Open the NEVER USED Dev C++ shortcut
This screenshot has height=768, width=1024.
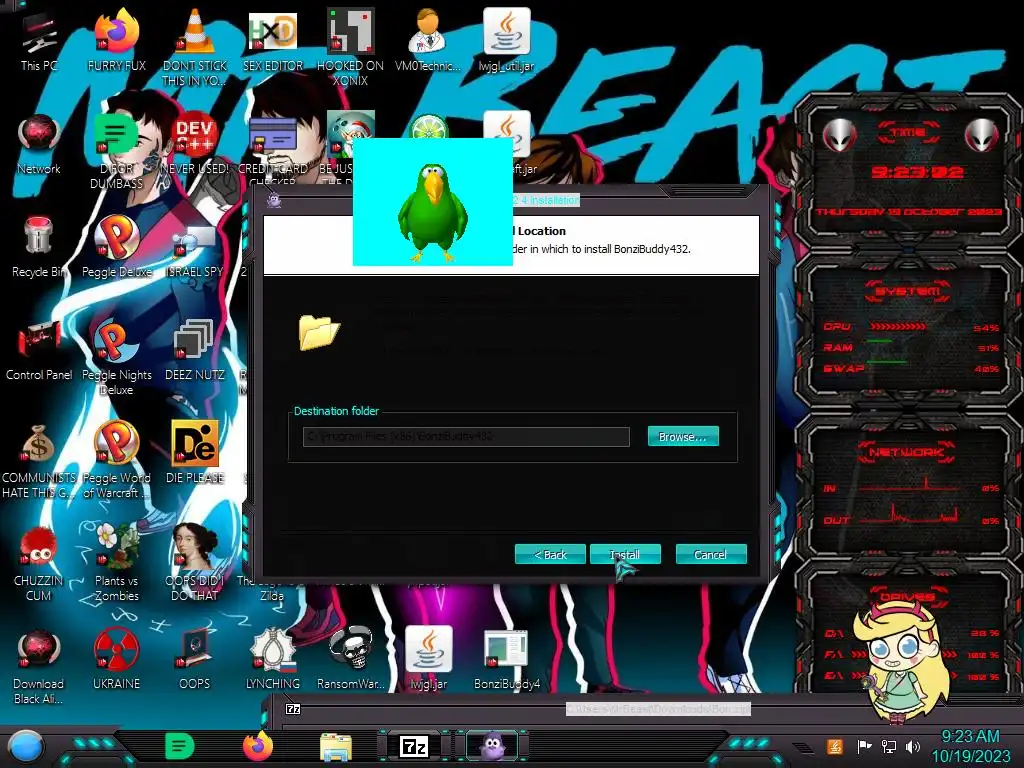(195, 144)
